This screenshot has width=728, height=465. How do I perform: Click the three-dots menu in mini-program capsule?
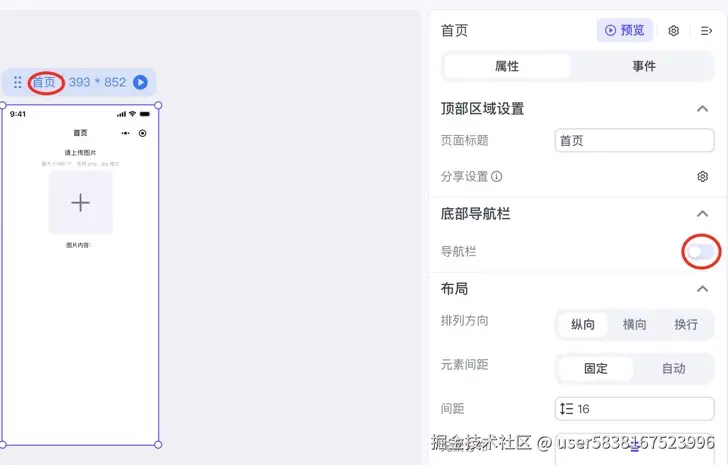tap(125, 133)
